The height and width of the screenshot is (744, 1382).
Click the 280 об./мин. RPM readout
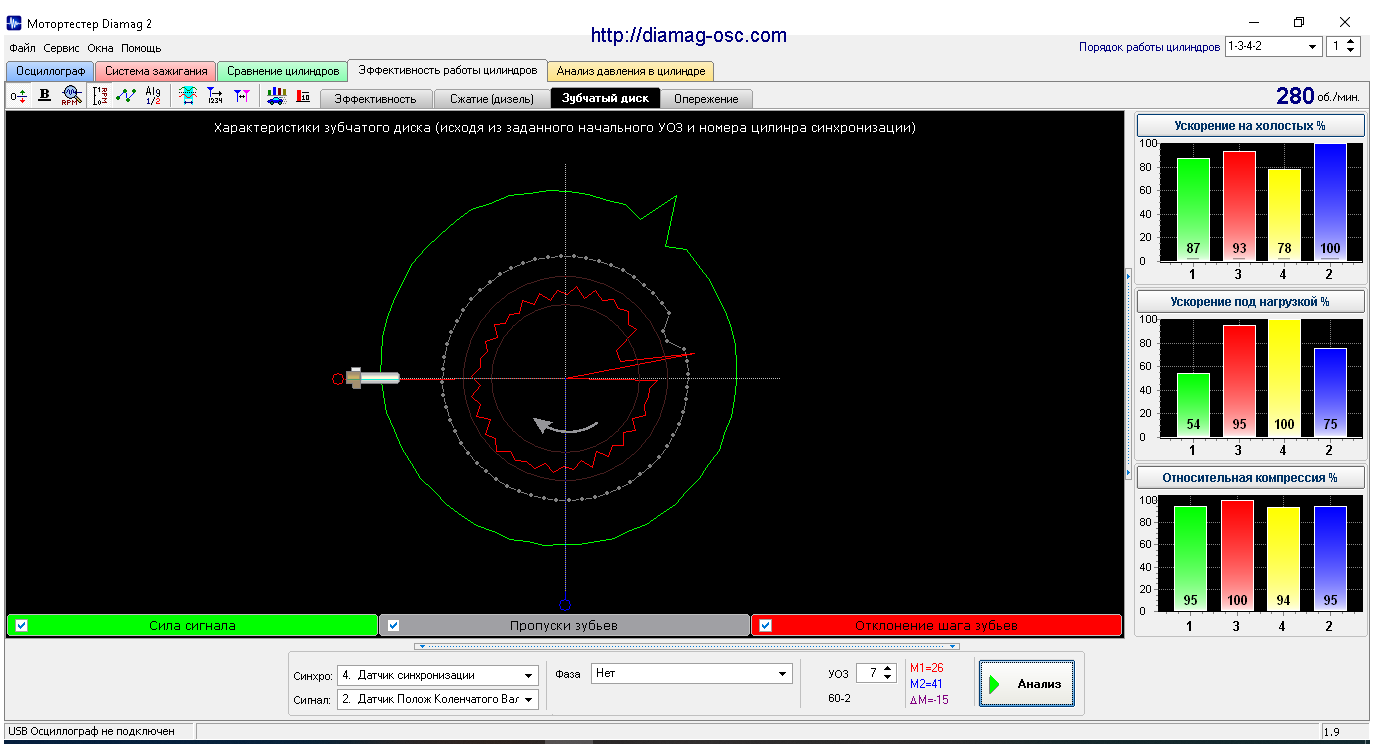point(1317,96)
